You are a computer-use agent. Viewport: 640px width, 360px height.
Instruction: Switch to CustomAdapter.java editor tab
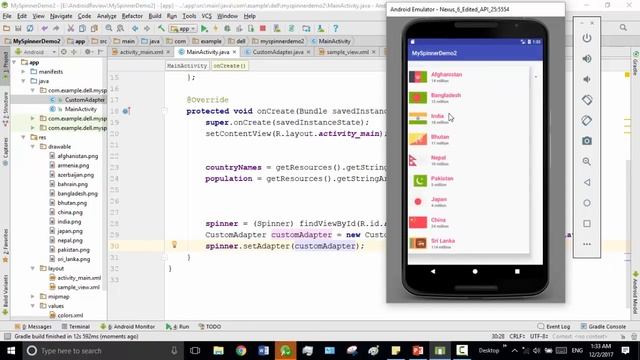278,52
